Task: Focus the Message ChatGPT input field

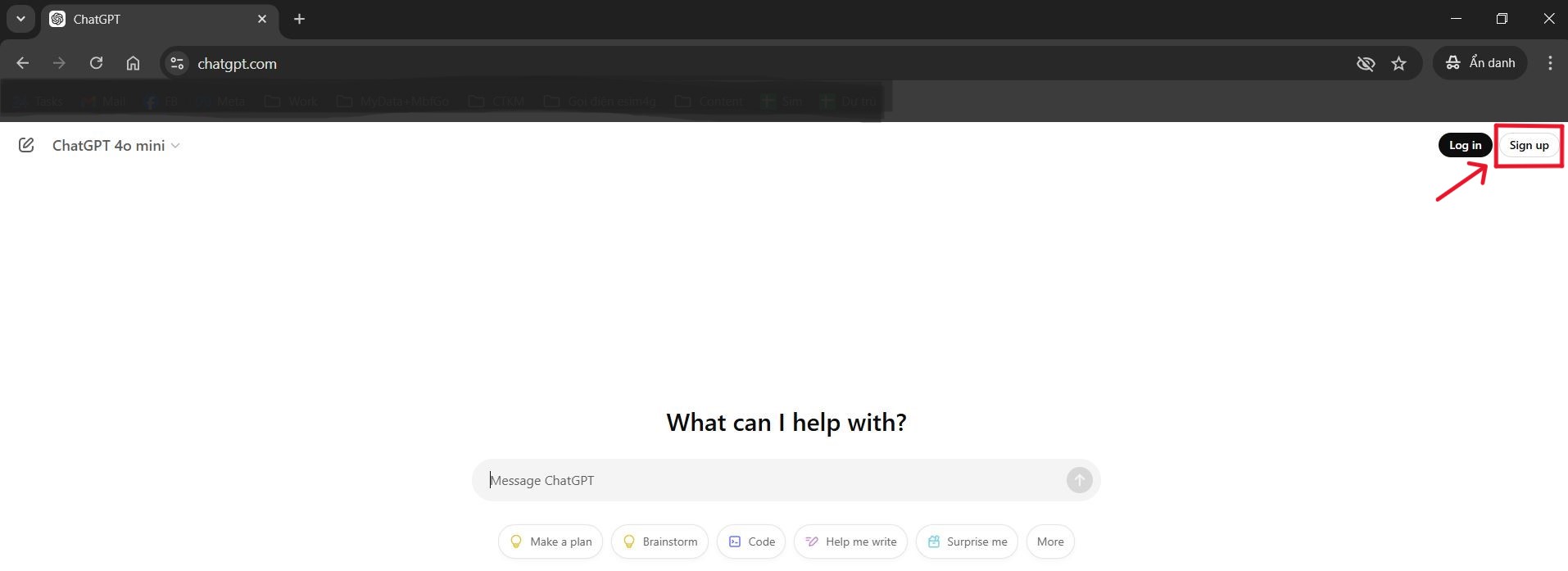Action: (770, 480)
